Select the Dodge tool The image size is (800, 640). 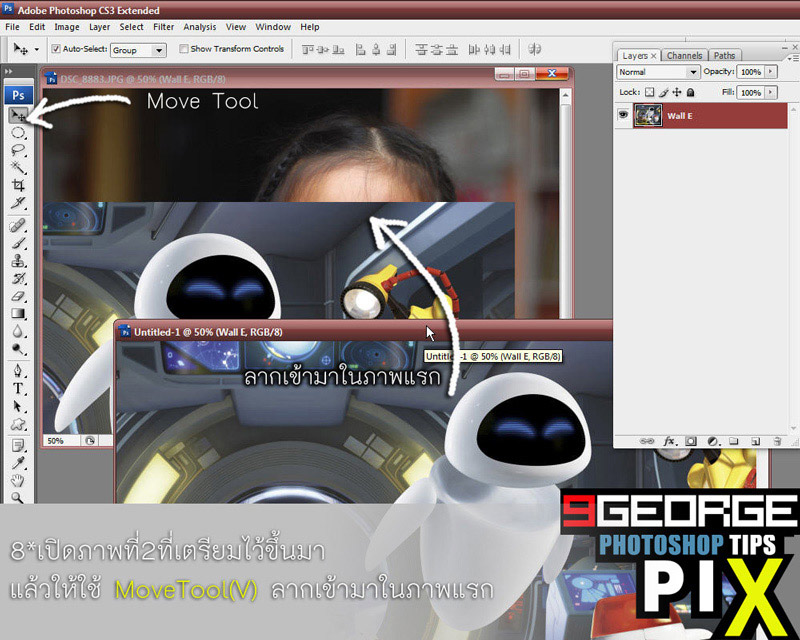tap(18, 349)
